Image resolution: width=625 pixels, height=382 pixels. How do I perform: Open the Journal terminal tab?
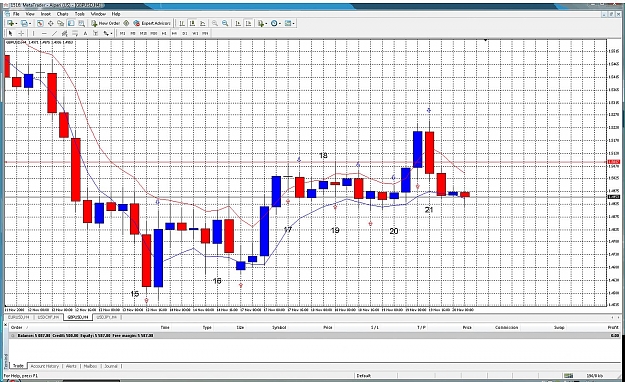[111, 366]
